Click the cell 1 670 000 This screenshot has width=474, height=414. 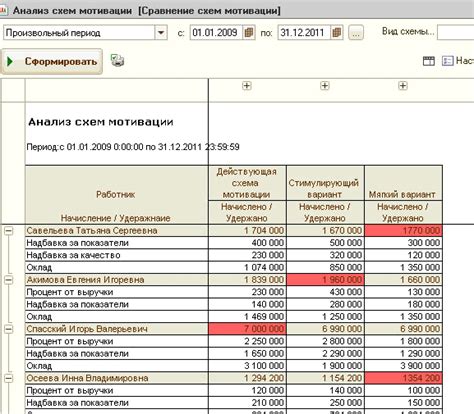(x=325, y=231)
